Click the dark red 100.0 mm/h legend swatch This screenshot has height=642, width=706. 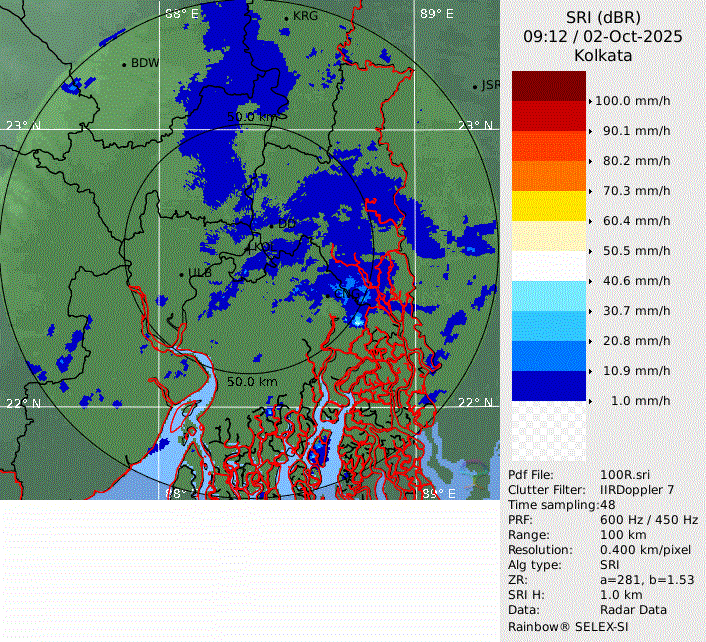(548, 86)
